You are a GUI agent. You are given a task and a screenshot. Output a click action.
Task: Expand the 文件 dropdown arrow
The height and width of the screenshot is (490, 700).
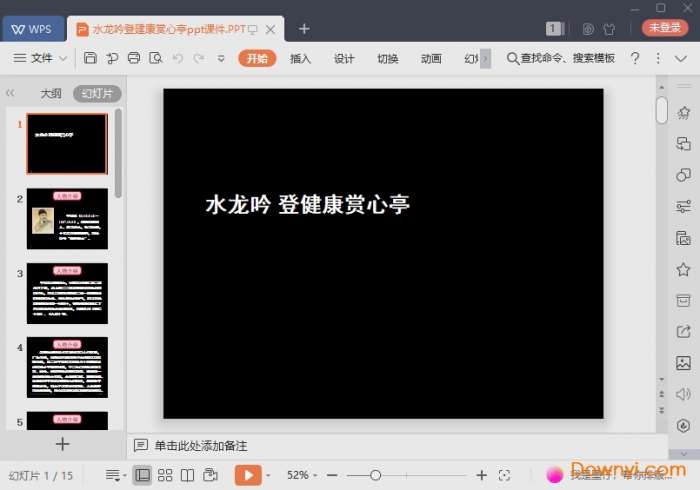[x=63, y=58]
